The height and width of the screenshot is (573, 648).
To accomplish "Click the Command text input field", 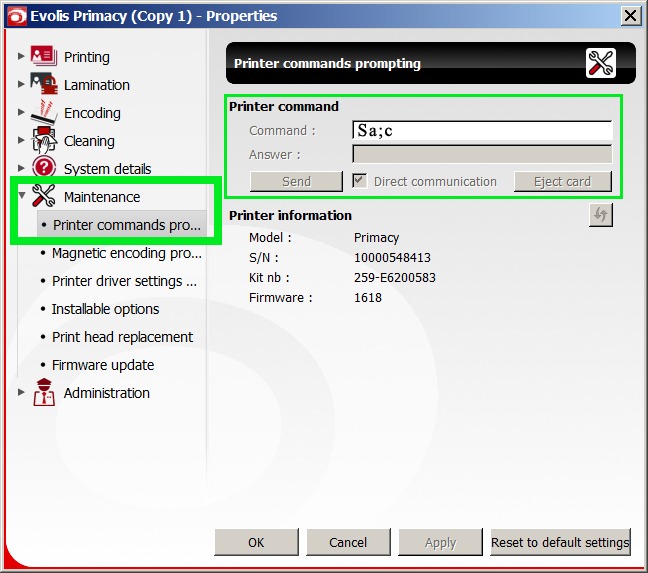I will 482,130.
